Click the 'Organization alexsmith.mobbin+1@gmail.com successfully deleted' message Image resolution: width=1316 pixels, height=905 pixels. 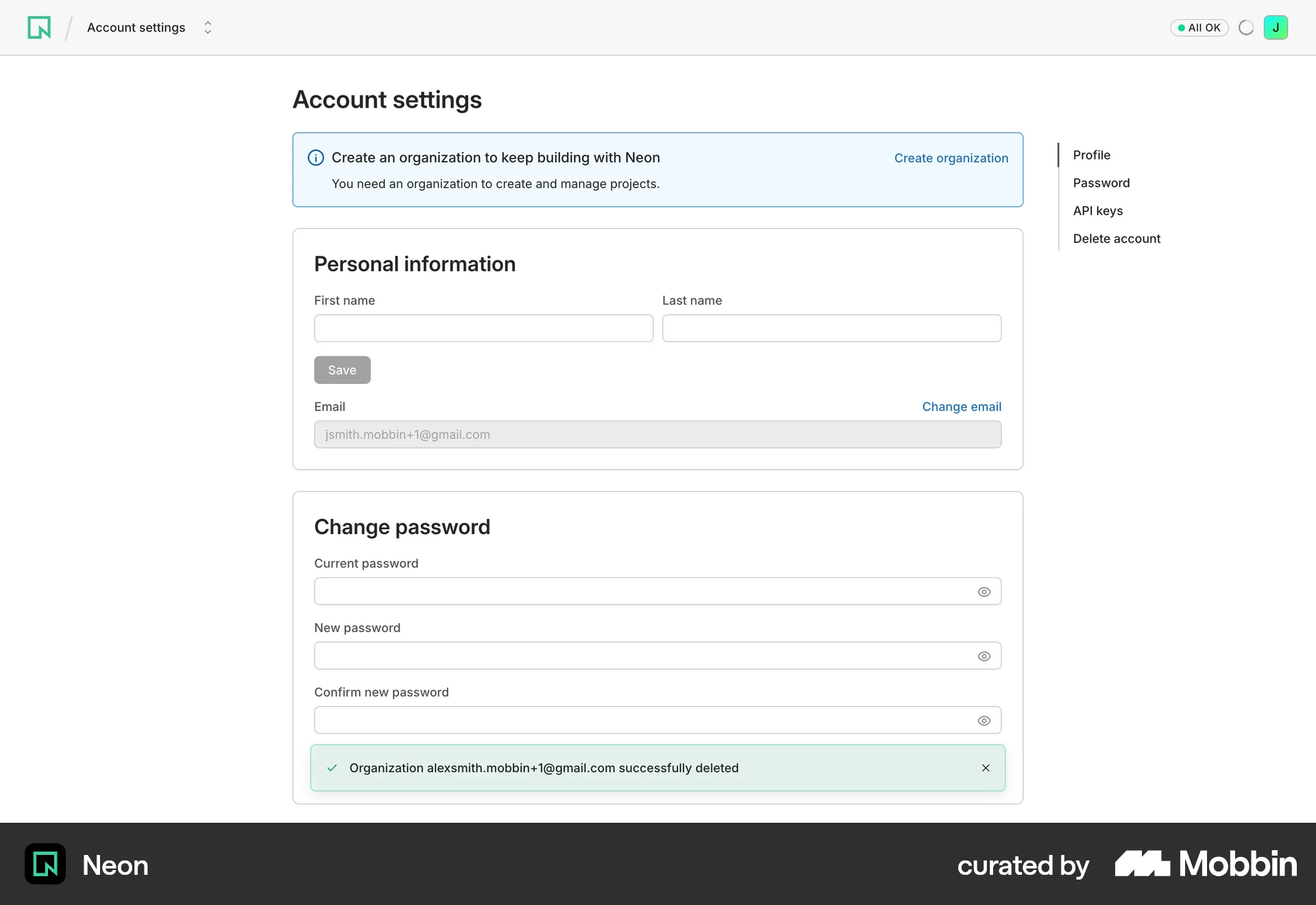[x=544, y=768]
